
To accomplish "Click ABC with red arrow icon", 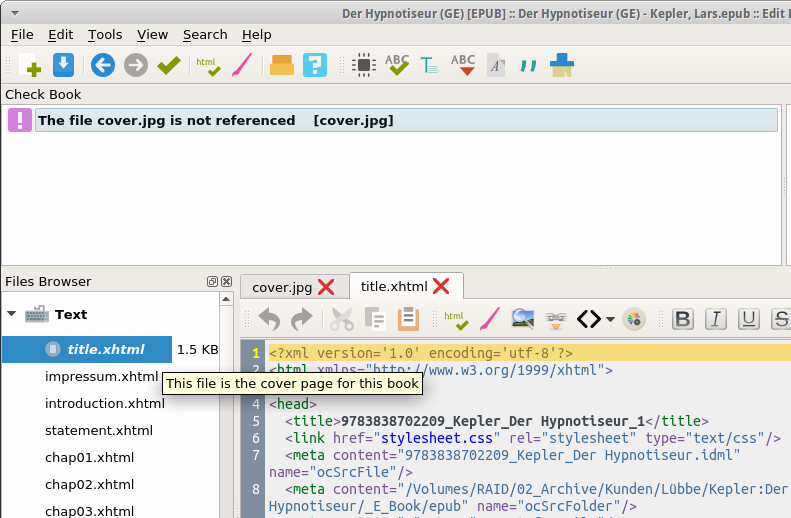I will pos(463,66).
